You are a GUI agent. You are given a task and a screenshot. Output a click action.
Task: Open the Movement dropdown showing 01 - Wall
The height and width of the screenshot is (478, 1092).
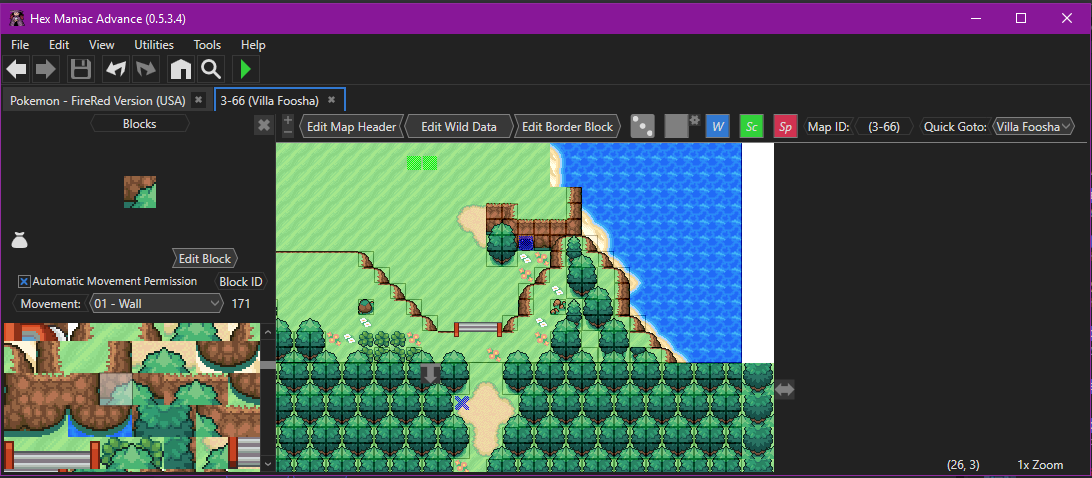pyautogui.click(x=155, y=304)
